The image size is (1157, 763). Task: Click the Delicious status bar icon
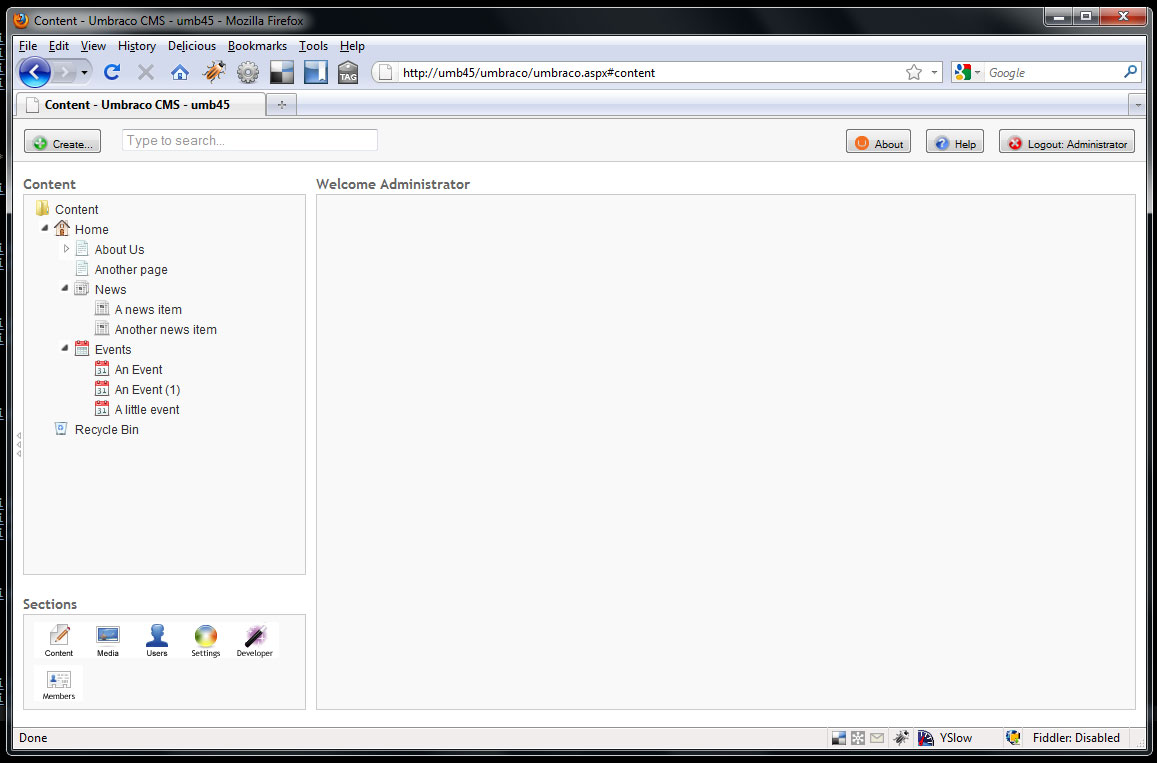point(839,737)
